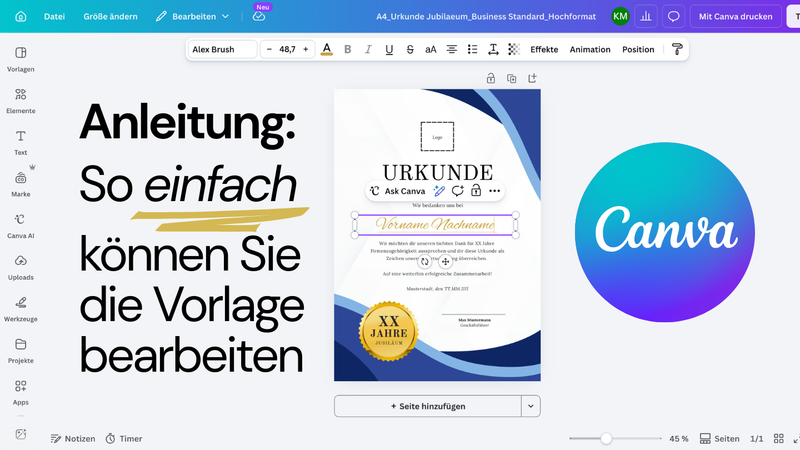Adjust the zoom slider
Screen dimensions: 800x450
tap(606, 438)
